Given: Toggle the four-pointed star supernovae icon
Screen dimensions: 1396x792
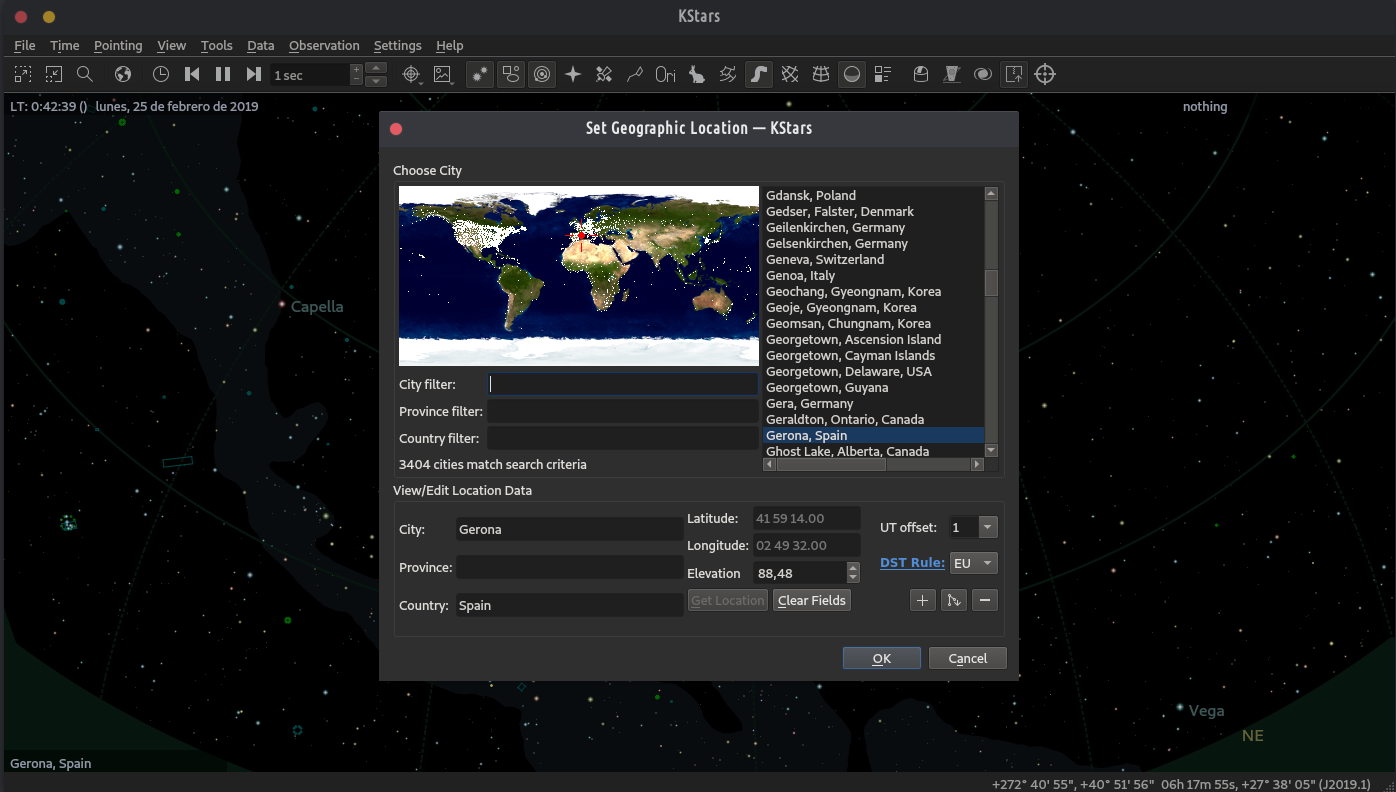Looking at the screenshot, I should [x=573, y=74].
